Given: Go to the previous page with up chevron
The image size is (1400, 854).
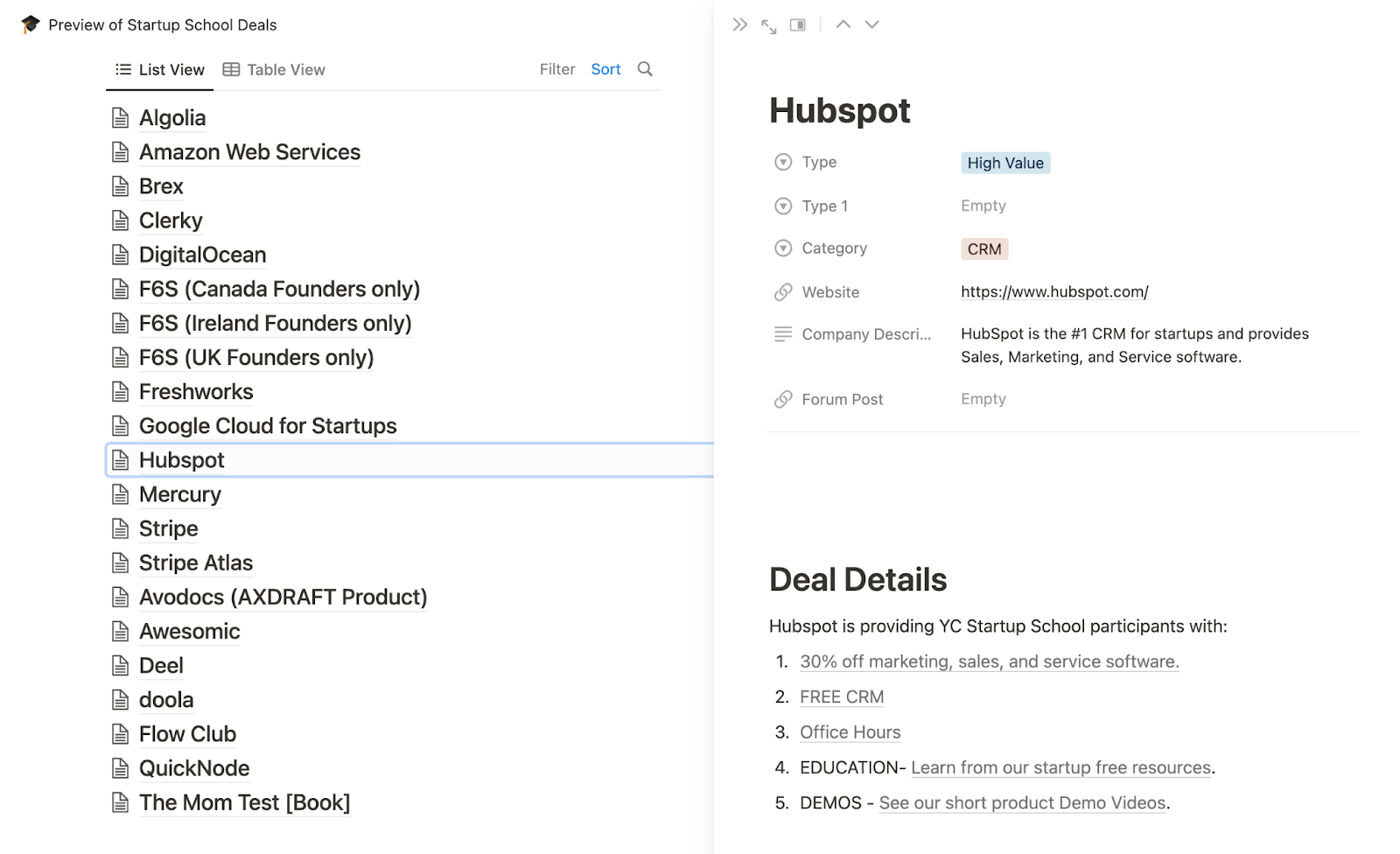Looking at the screenshot, I should click(843, 24).
